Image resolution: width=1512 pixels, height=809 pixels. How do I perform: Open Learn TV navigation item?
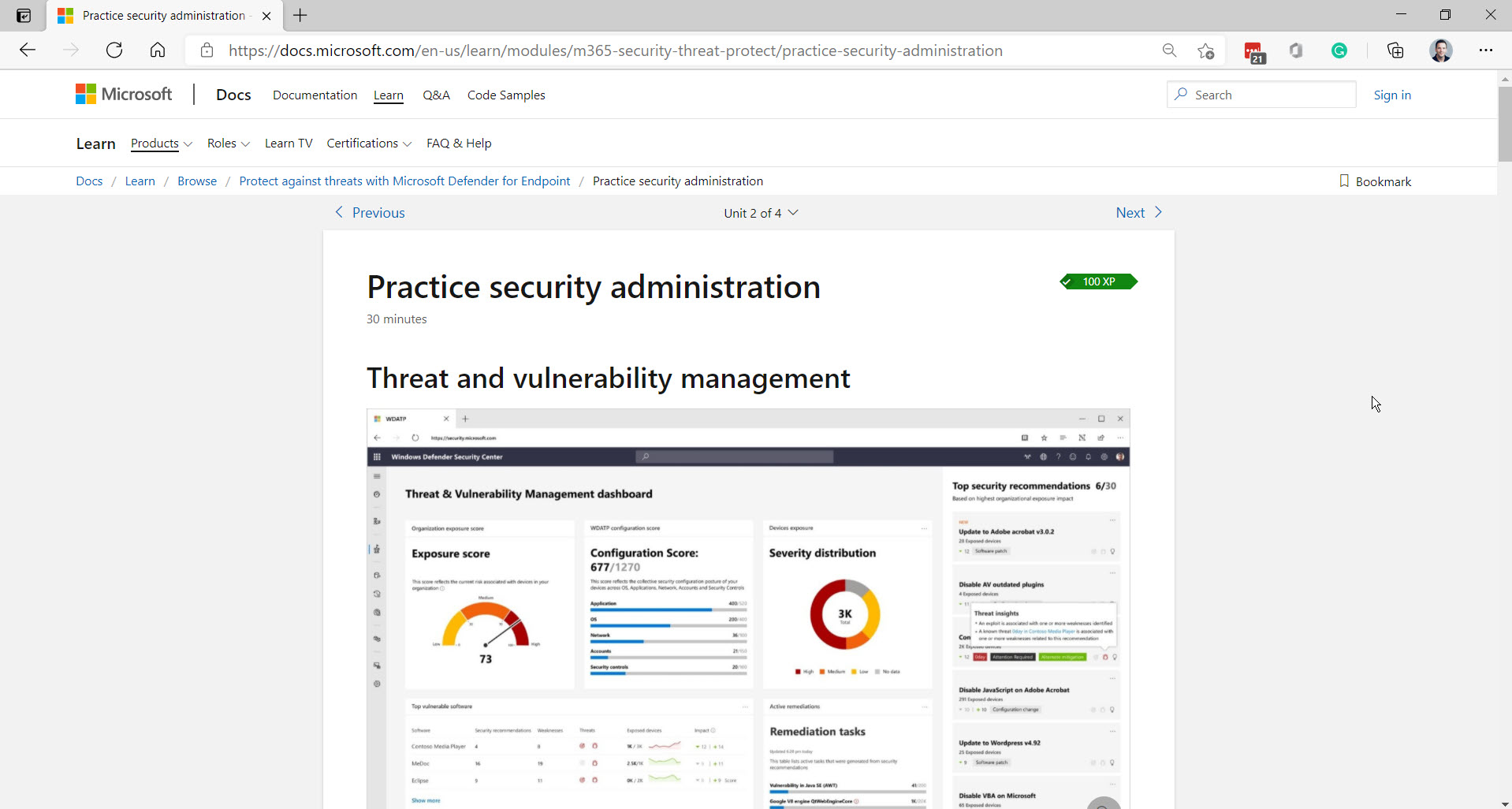coord(289,143)
